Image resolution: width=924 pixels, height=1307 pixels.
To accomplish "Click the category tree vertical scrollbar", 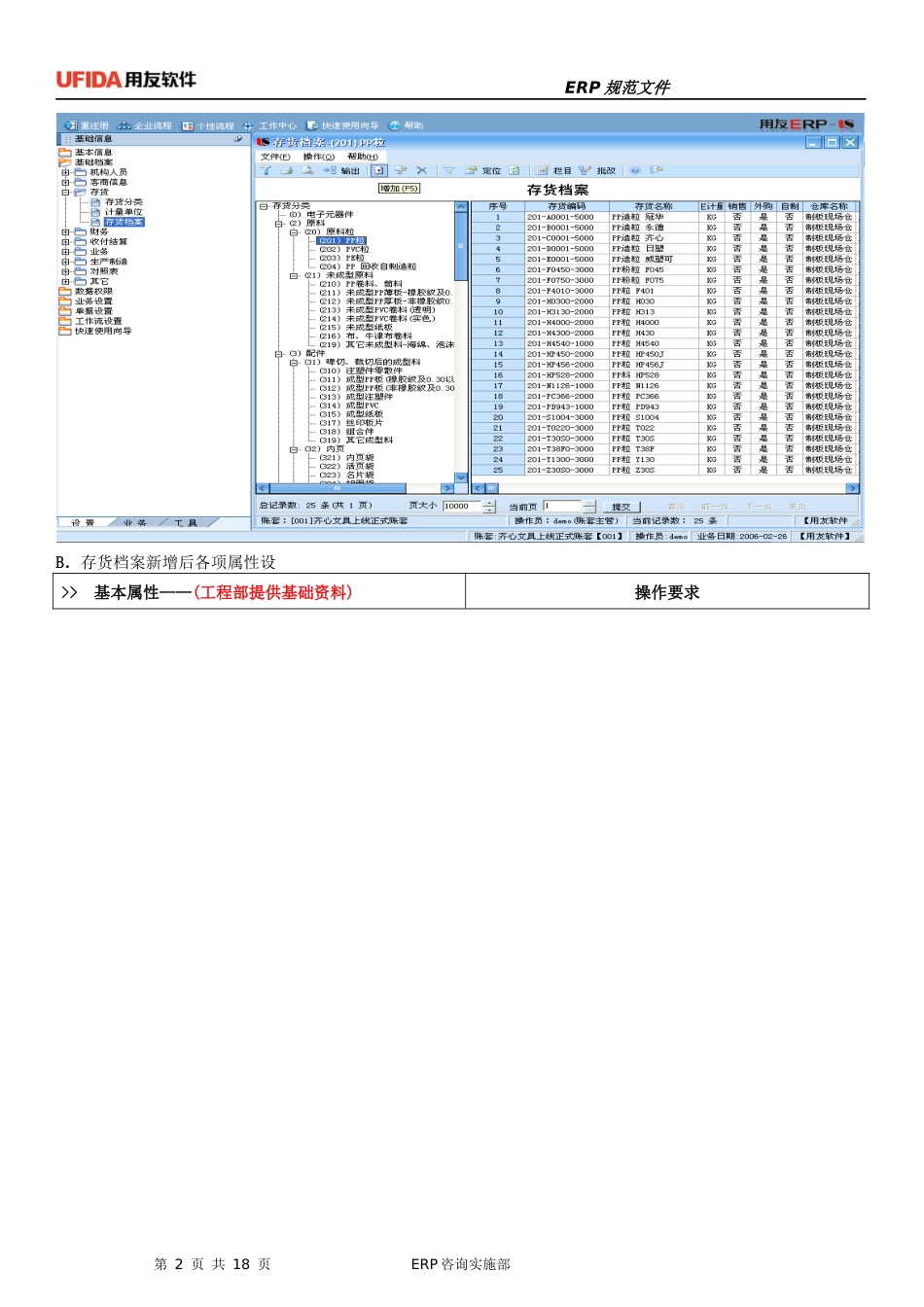I will pos(461,342).
